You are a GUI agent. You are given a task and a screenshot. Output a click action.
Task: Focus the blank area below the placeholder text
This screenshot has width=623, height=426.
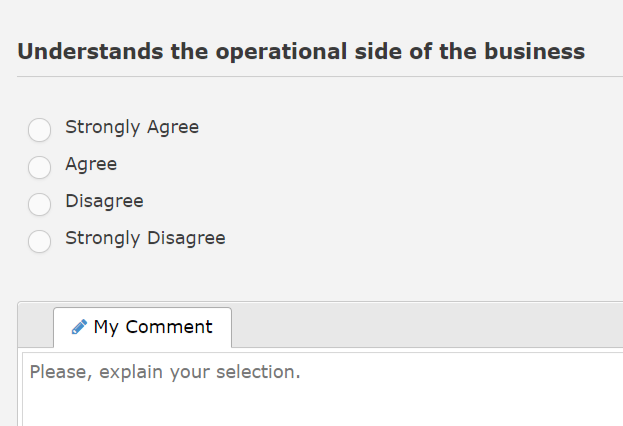coord(320,408)
